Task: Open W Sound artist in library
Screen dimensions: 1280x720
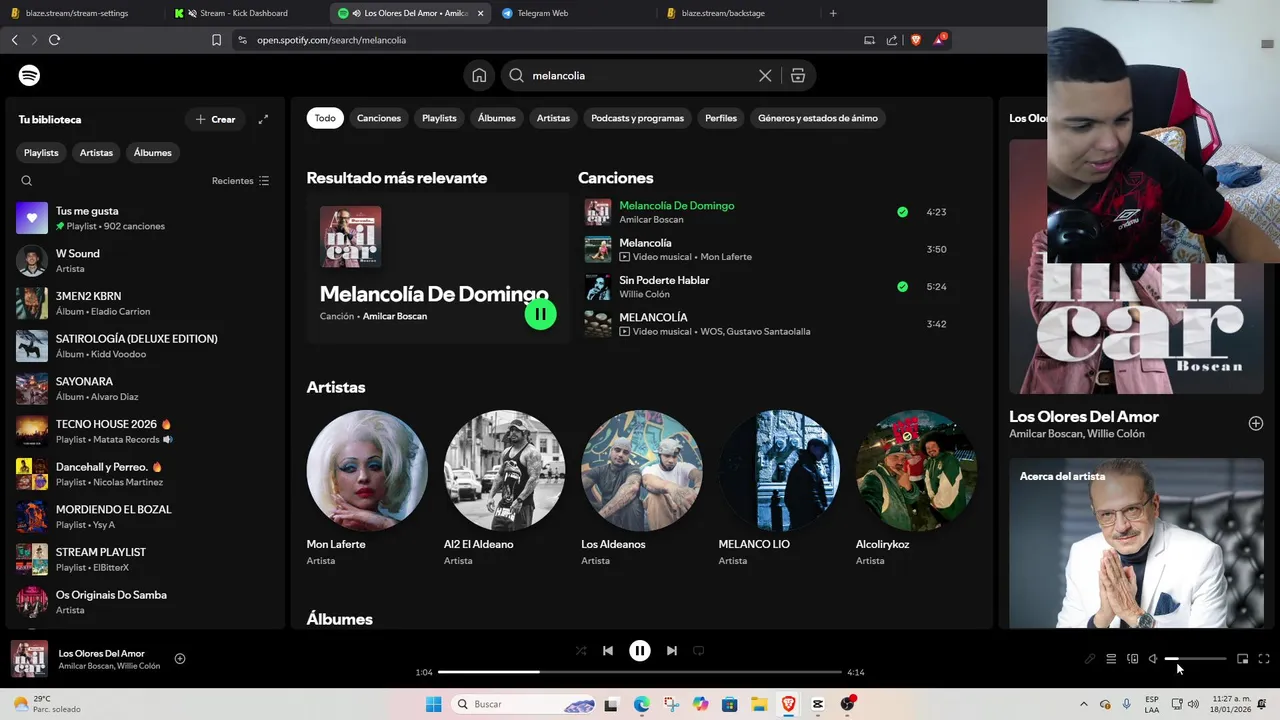Action: [x=145, y=261]
